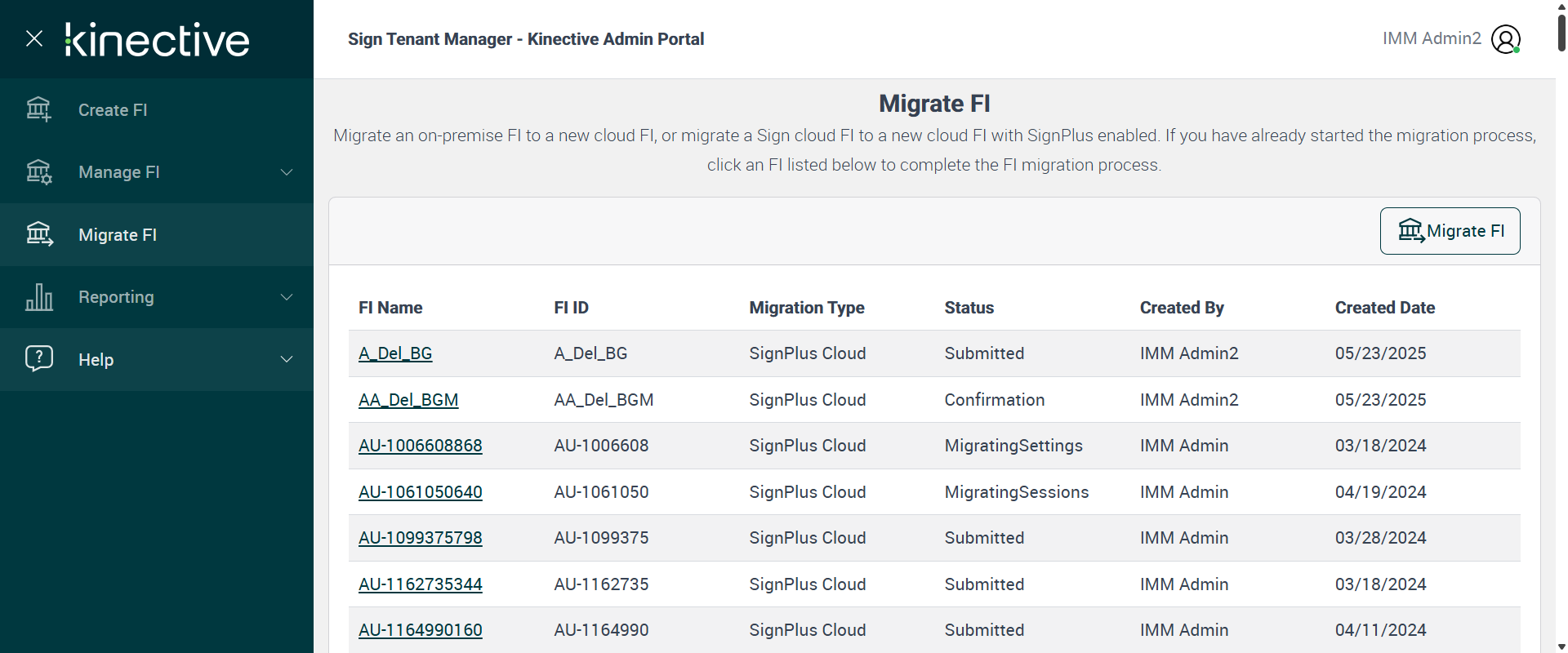Screen dimensions: 1568x653
Task: Click the Reporting bar chart icon
Action: click(38, 297)
